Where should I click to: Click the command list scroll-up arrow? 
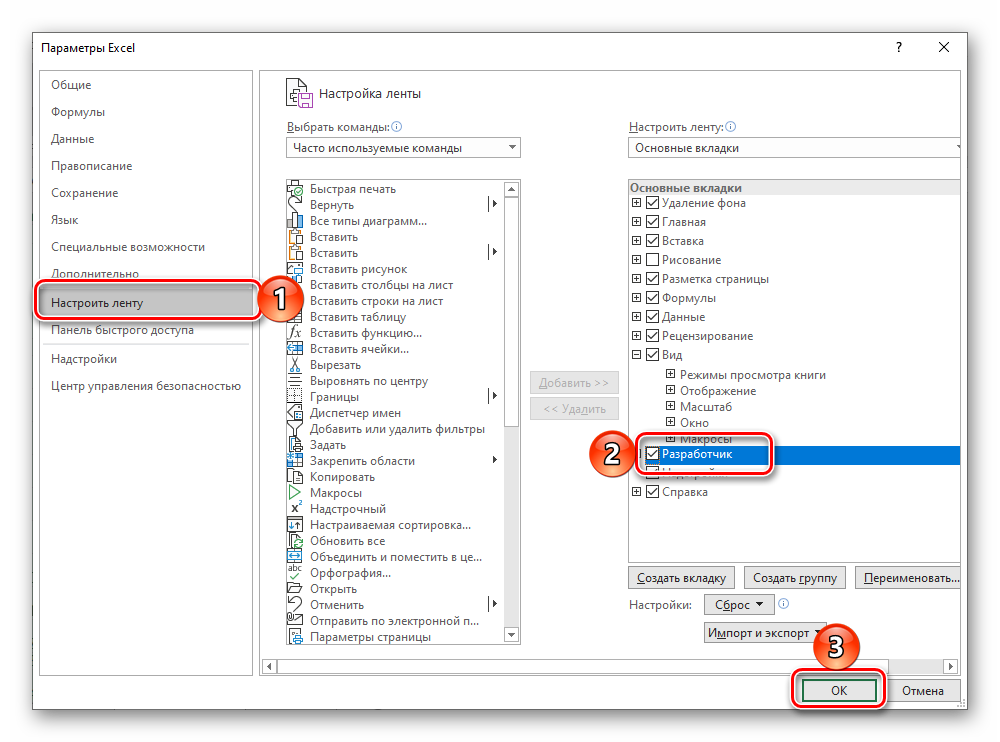point(511,189)
